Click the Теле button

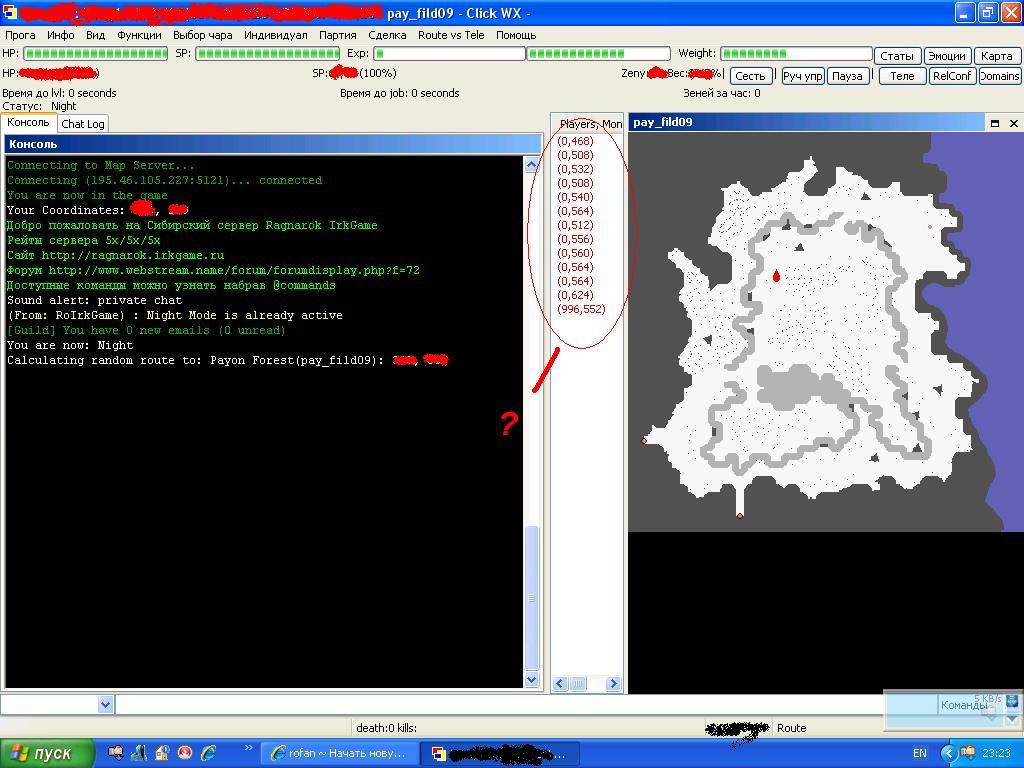point(903,76)
